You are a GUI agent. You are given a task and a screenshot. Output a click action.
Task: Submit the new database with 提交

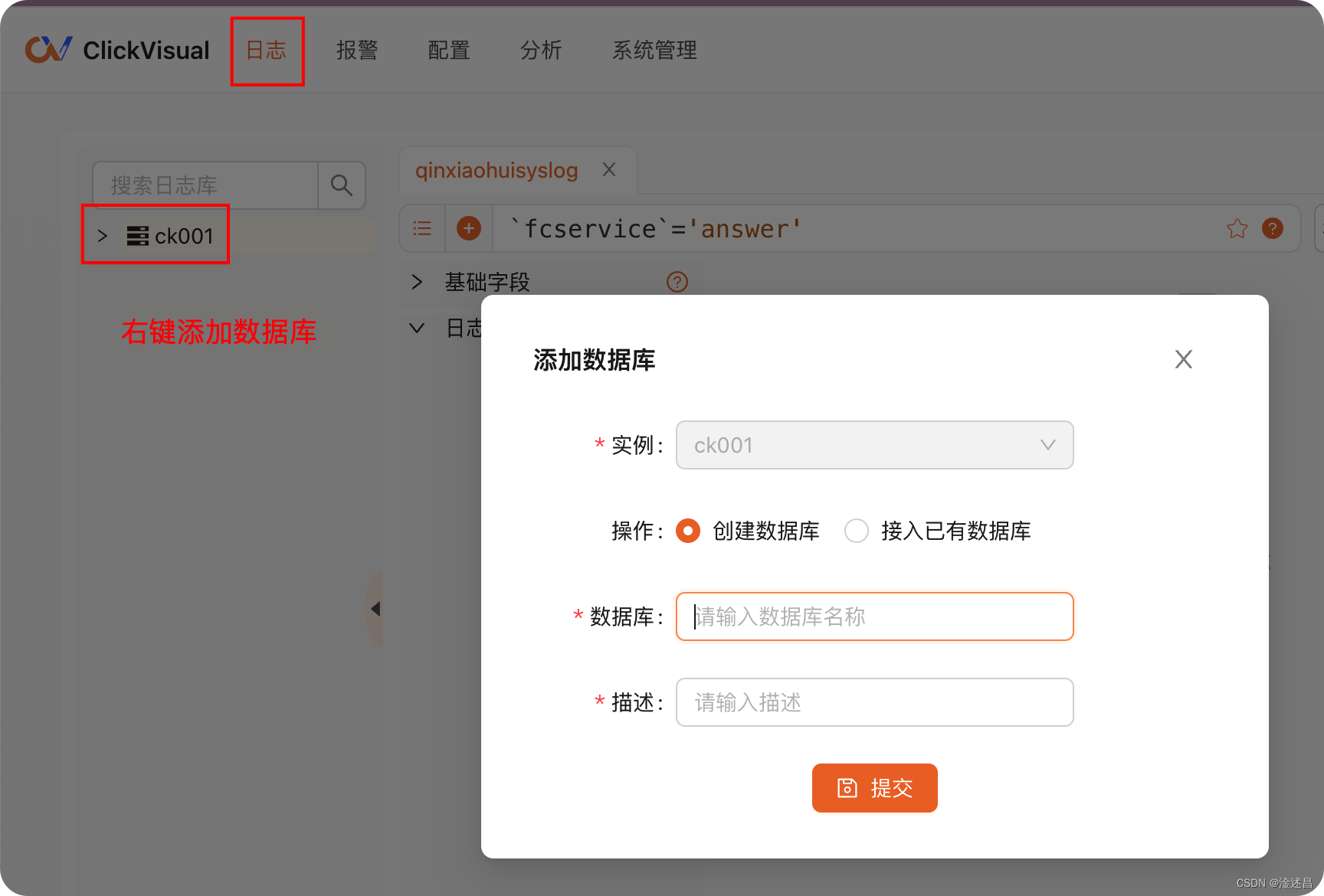tap(874, 787)
